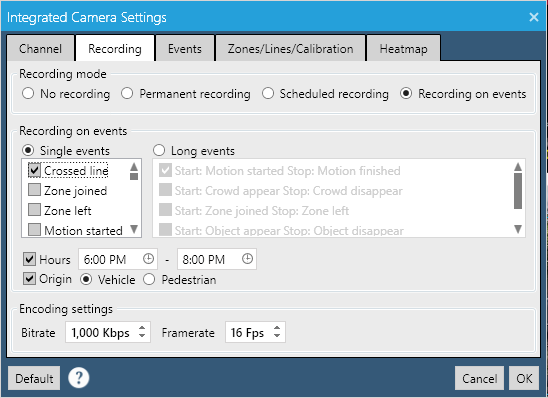Click 'Start: Object appear Stop: Object disappear' row
This screenshot has height=398, width=548.
coord(281,230)
